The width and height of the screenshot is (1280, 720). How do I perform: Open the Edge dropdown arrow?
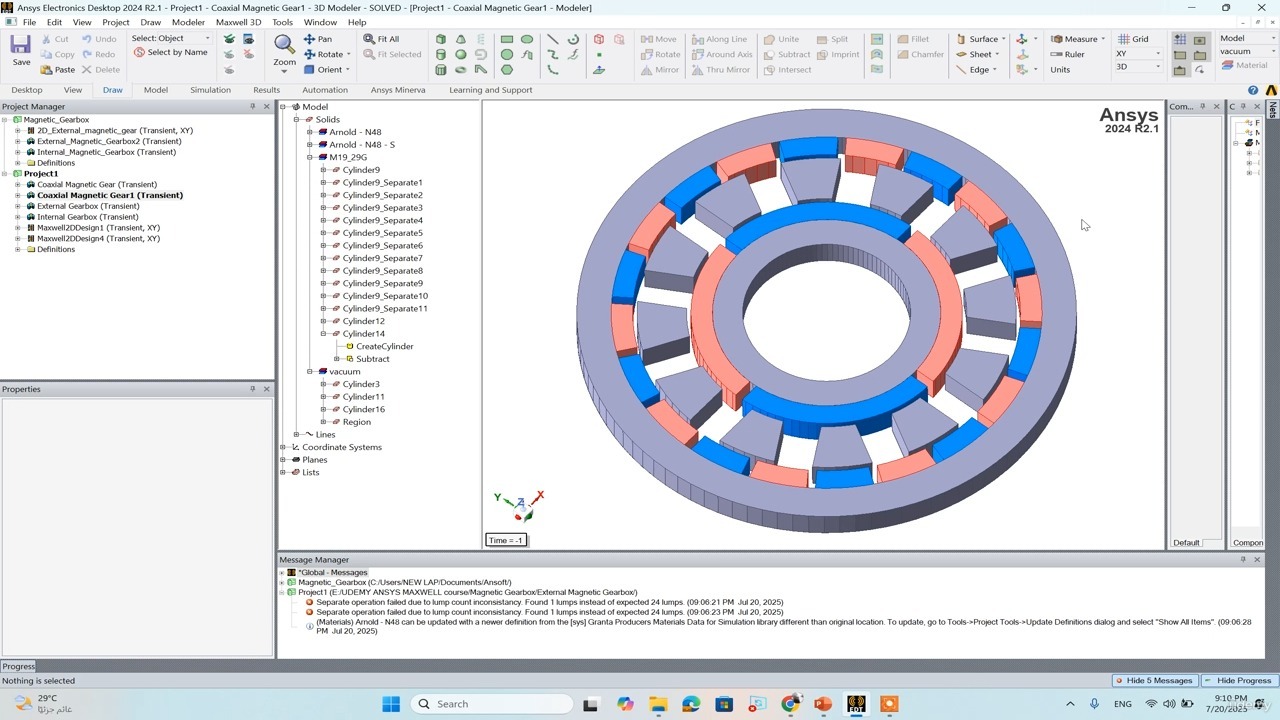[x=995, y=70]
